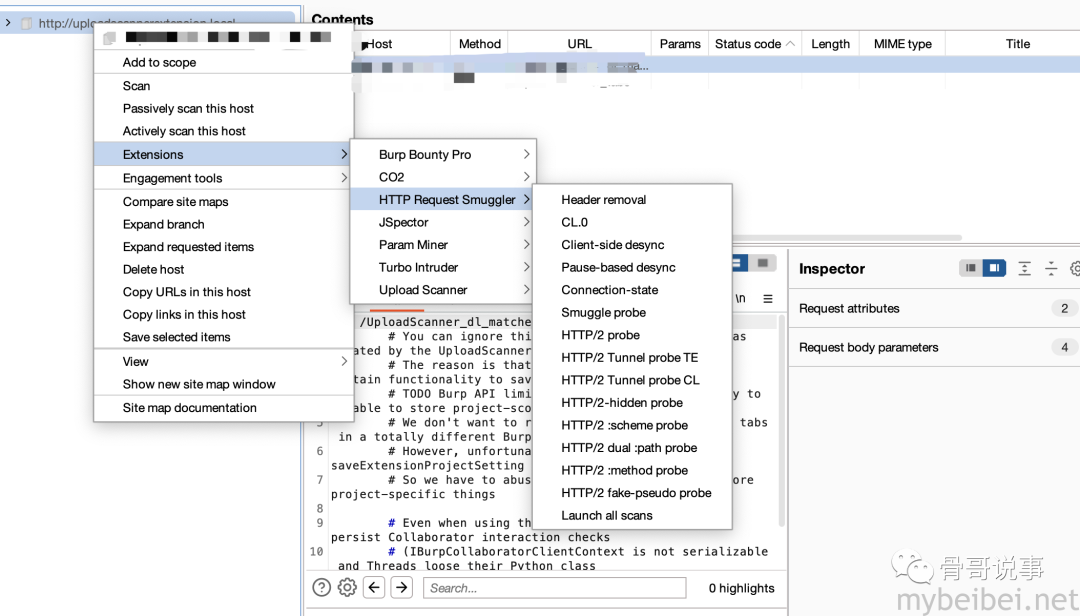Sort table by Method column

479,43
